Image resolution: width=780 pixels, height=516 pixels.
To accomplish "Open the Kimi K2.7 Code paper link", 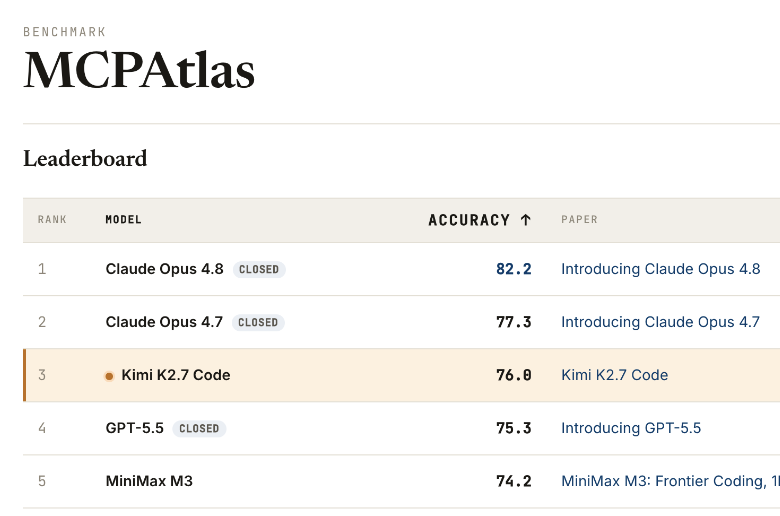I will 614,375.
